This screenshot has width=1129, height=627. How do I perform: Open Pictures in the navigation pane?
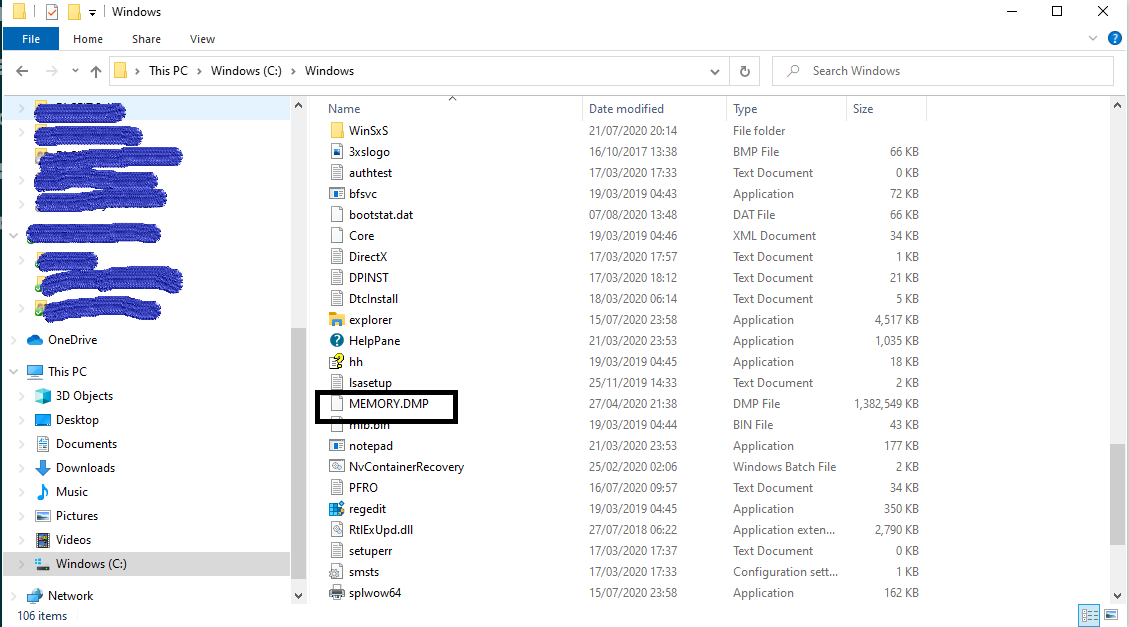pyautogui.click(x=77, y=516)
